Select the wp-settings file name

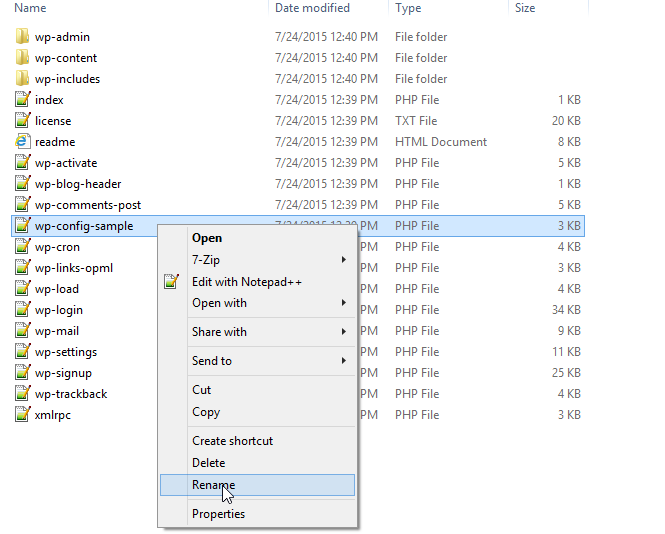point(66,352)
